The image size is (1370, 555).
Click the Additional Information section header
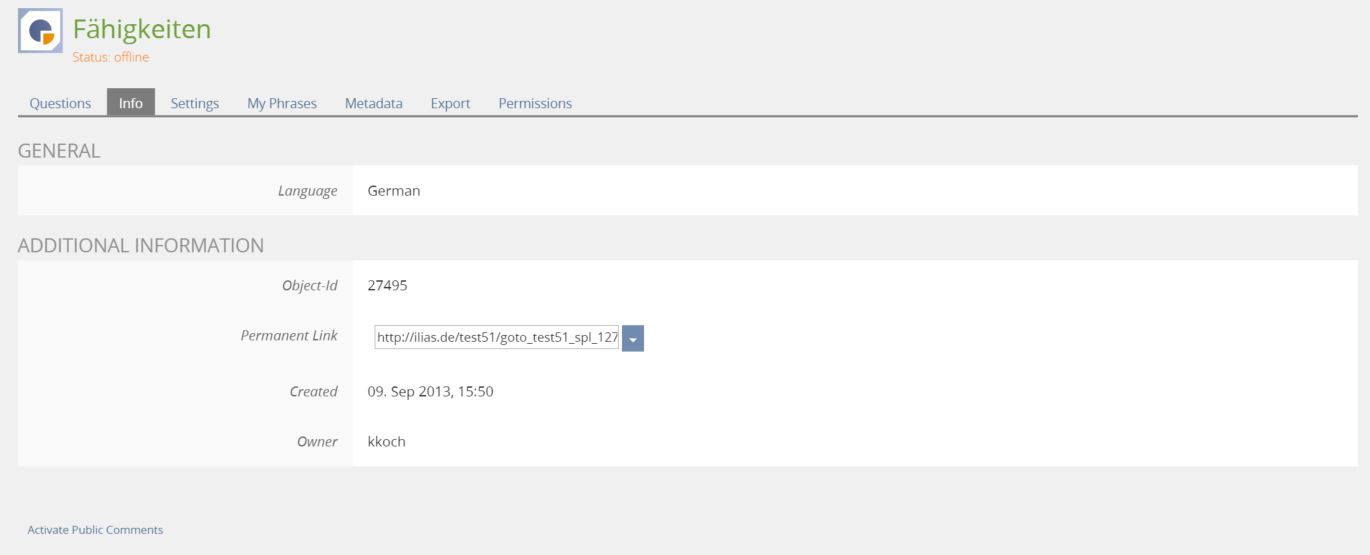(x=141, y=245)
